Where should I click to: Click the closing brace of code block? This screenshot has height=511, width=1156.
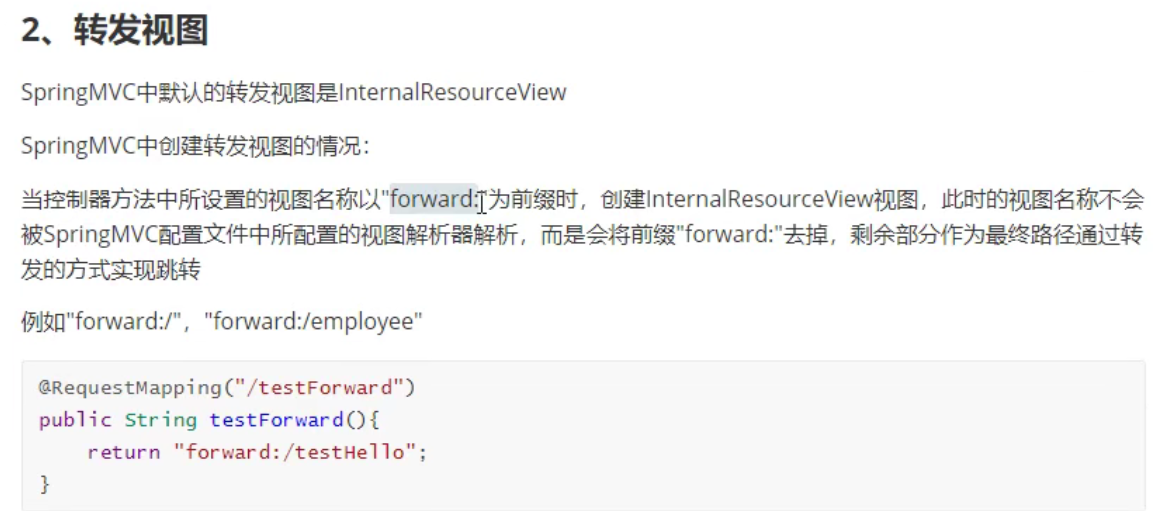[x=44, y=484]
